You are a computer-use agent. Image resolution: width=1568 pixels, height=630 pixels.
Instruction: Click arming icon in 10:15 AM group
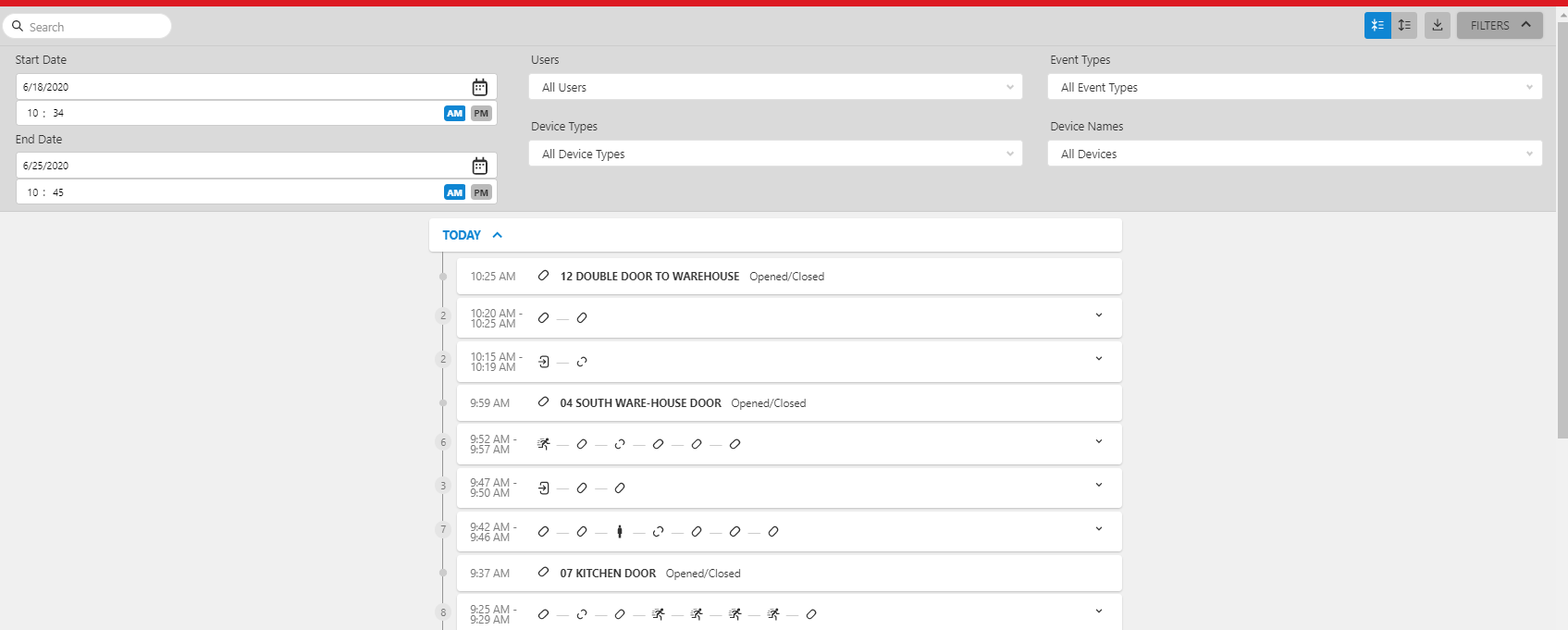(544, 362)
